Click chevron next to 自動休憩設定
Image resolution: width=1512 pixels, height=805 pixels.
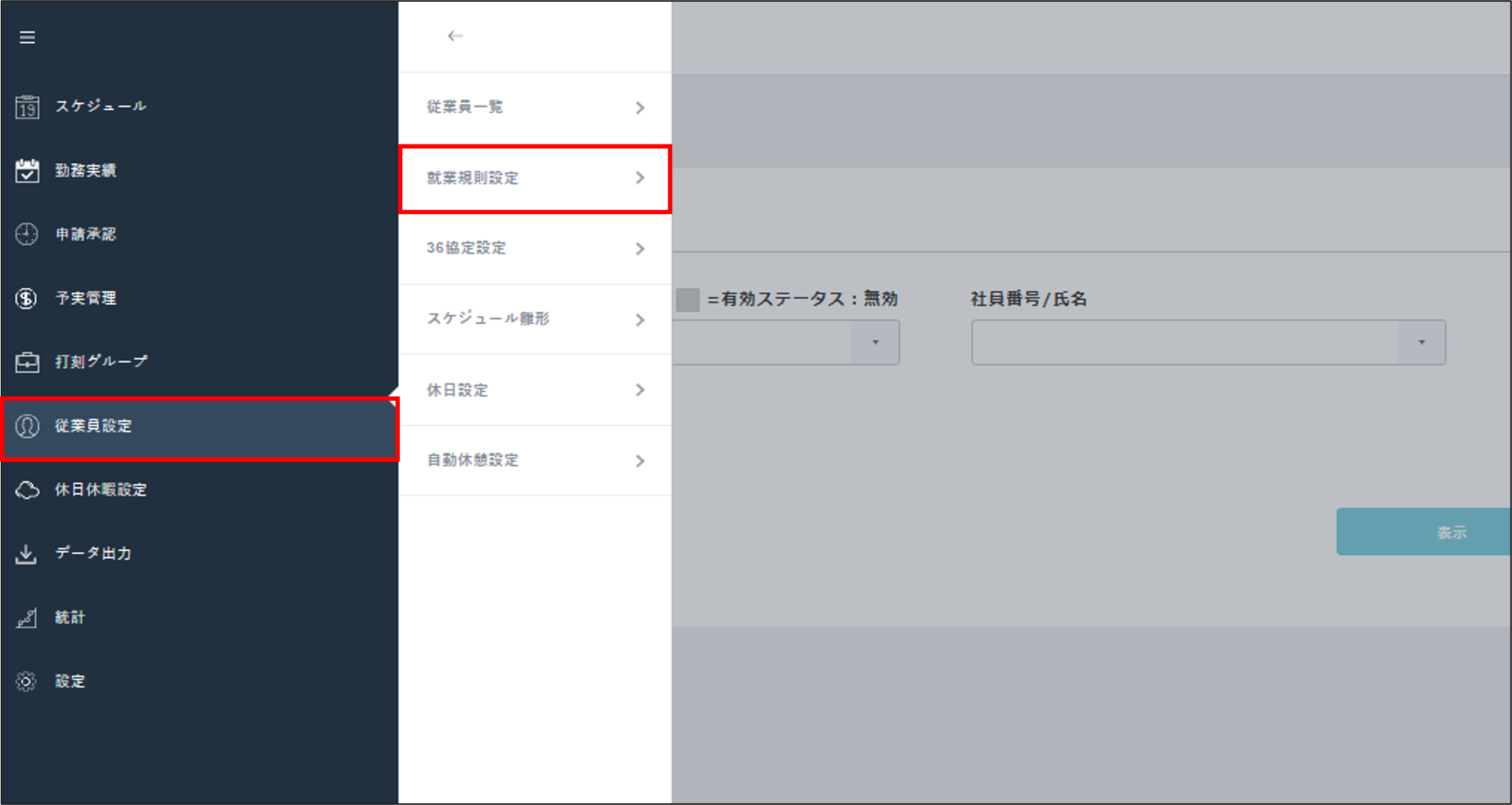pos(640,461)
